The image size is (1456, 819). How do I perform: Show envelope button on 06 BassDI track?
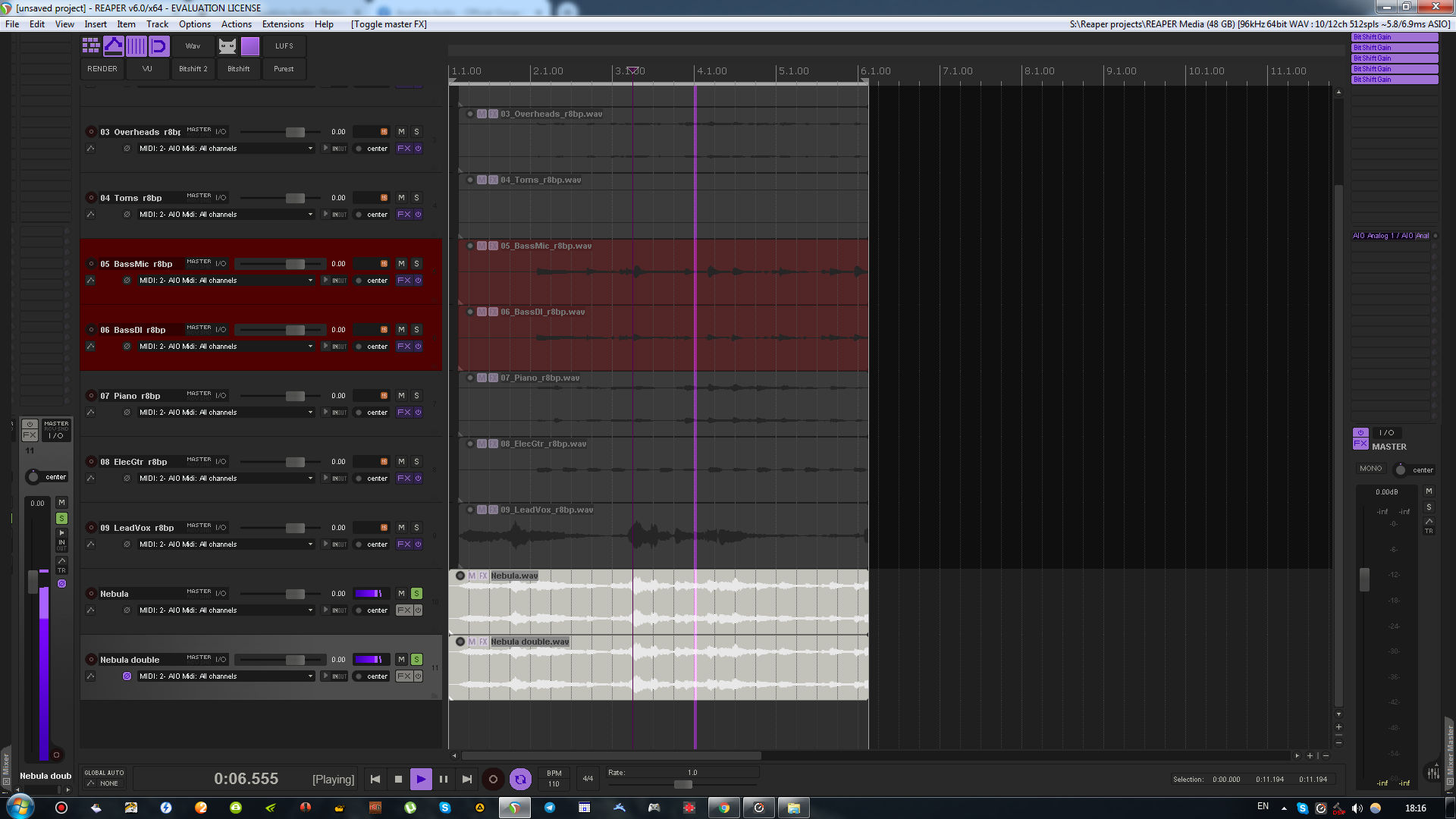coord(91,347)
